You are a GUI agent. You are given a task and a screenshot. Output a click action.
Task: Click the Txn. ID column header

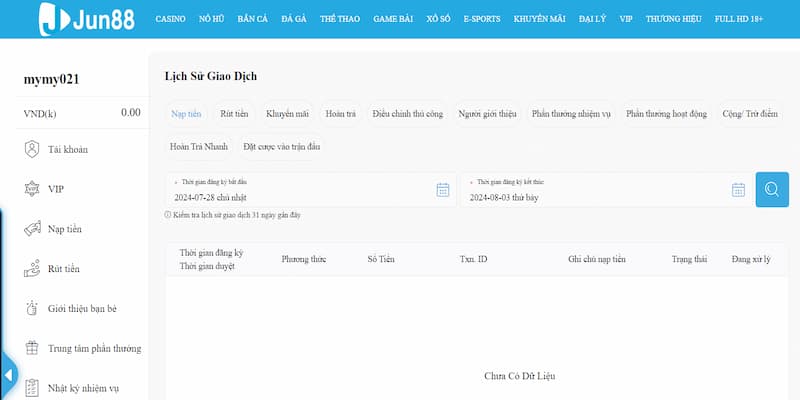pos(473,259)
